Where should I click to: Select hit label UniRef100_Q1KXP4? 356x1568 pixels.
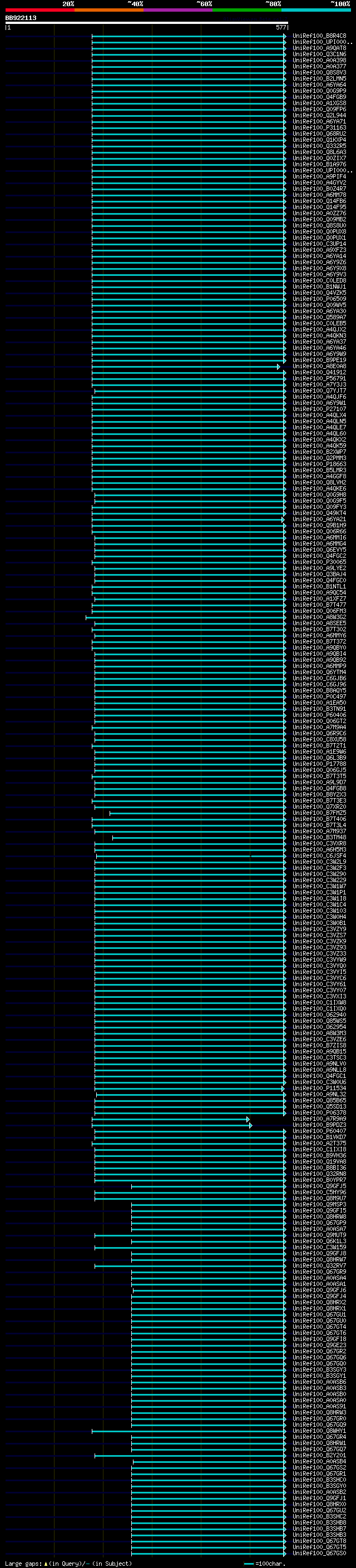319,140
